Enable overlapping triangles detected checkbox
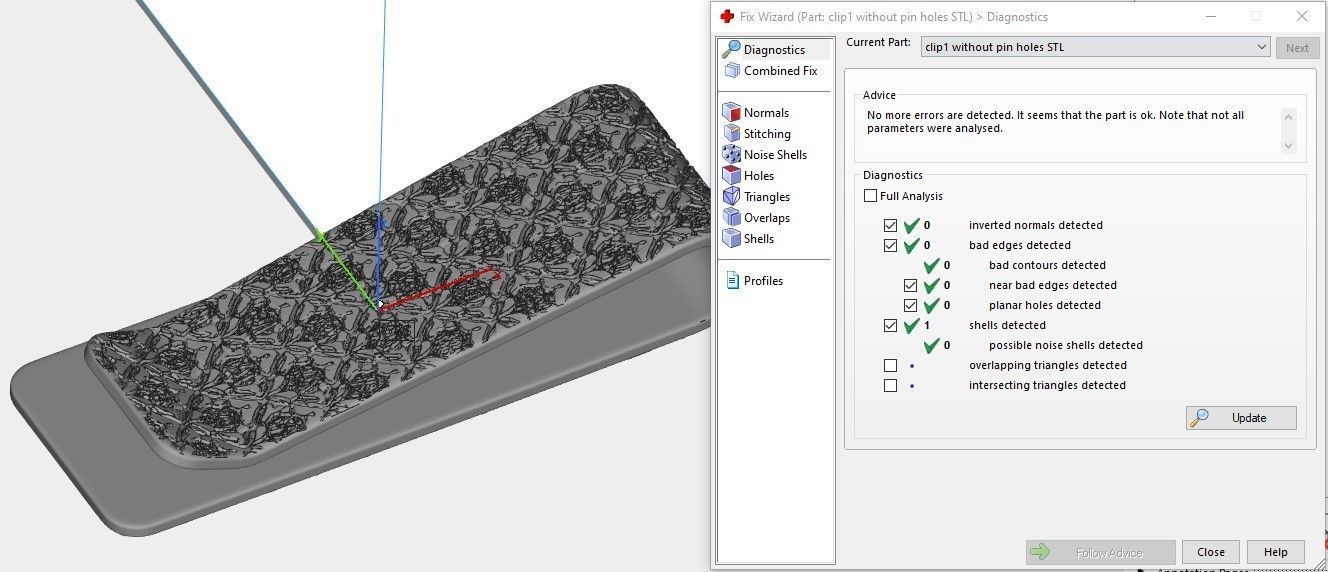Image resolution: width=1328 pixels, height=572 pixels. click(890, 365)
